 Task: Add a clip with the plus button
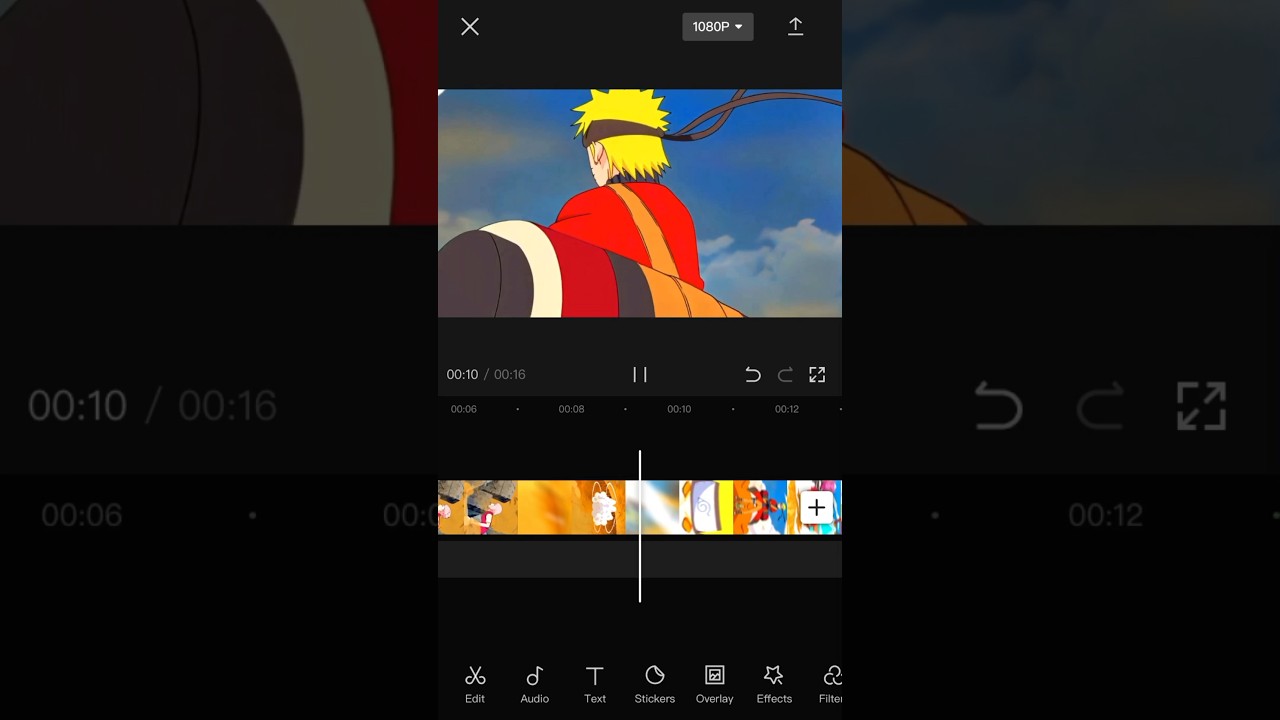click(816, 508)
